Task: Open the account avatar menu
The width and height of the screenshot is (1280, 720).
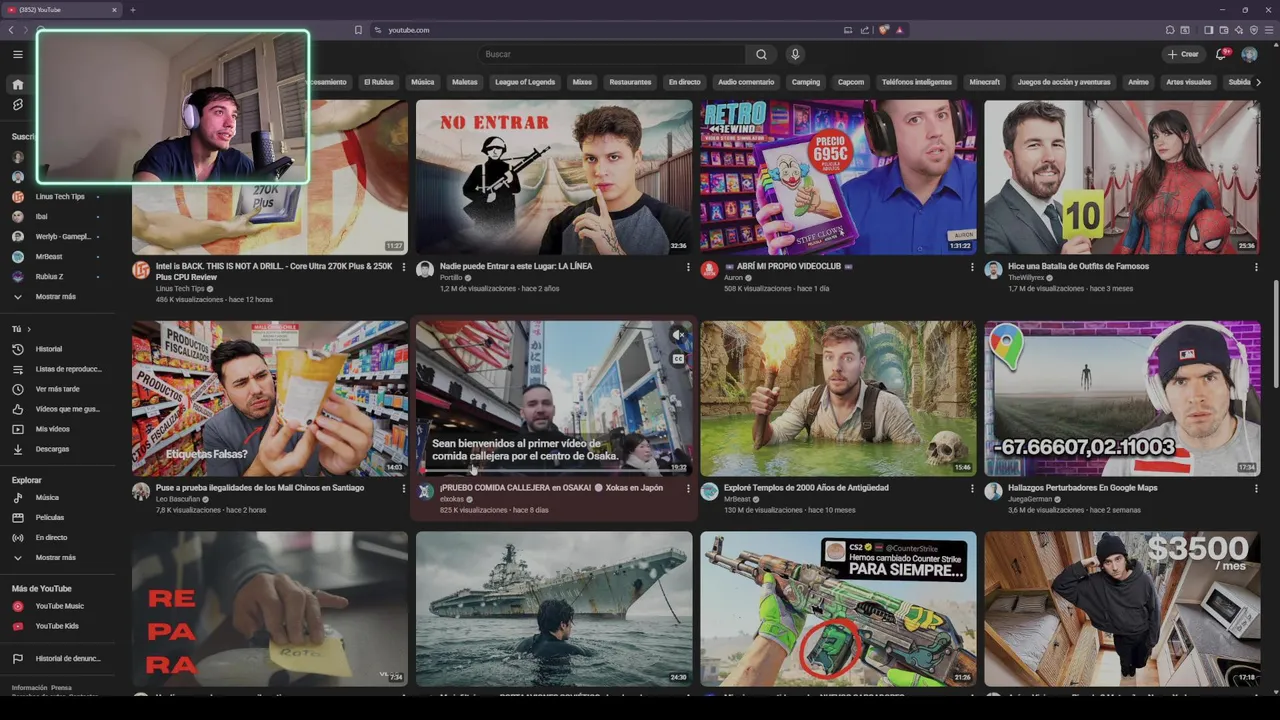Action: 1249,54
